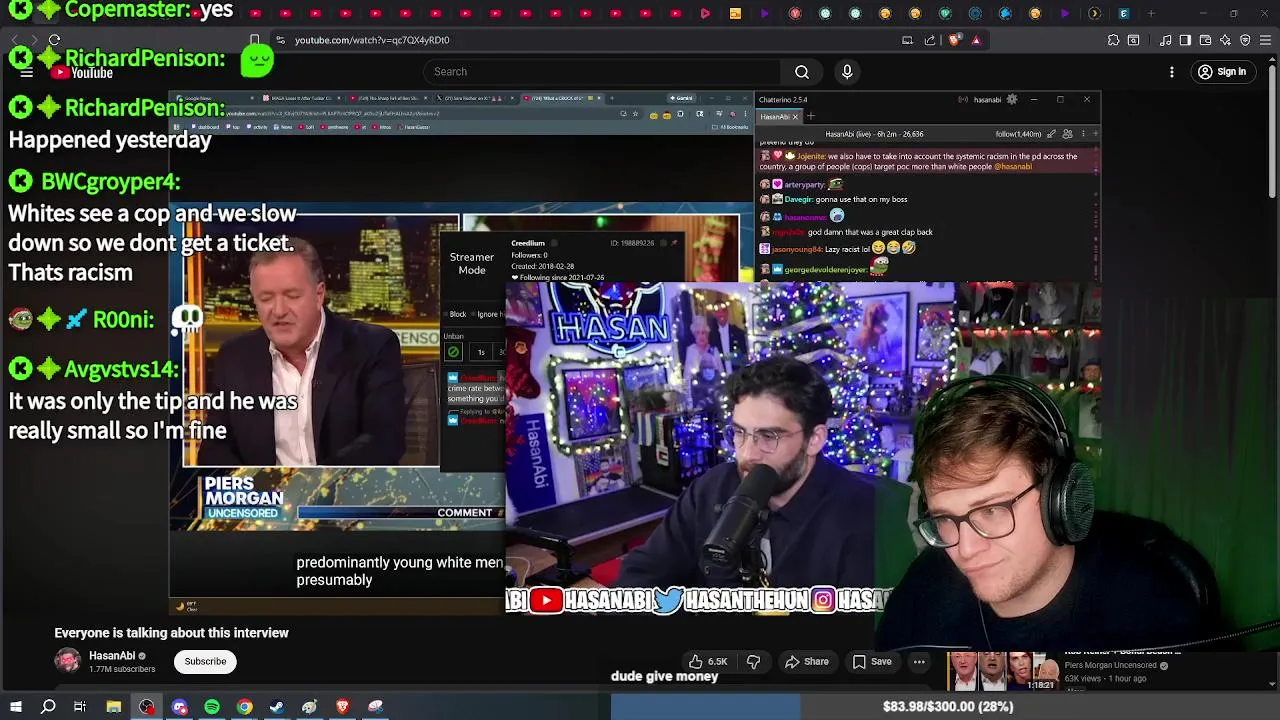Click georgedevoldenjoyer username in chat

click(824, 270)
